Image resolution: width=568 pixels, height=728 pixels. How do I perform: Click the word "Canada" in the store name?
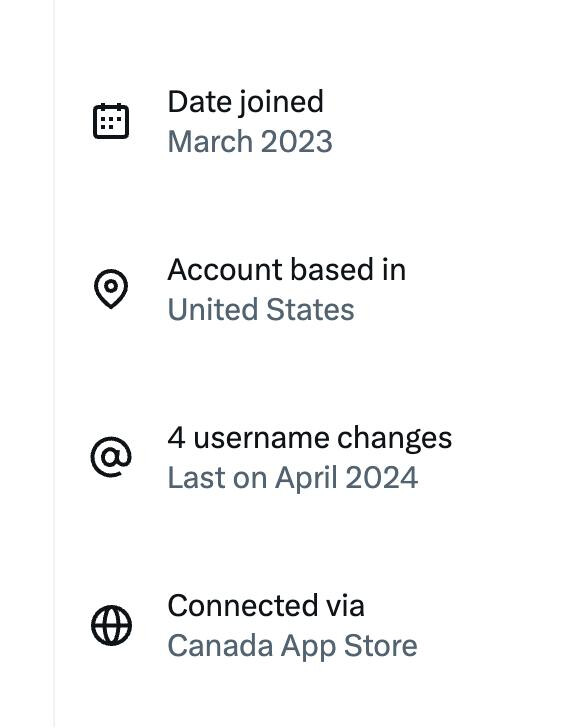[x=220, y=646]
